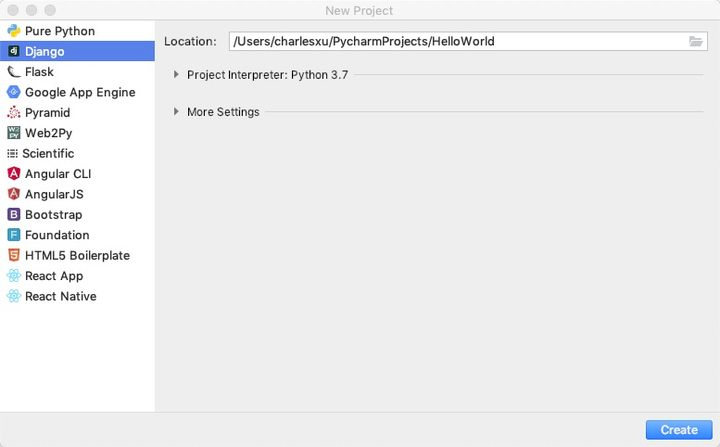Select Angular CLI label
This screenshot has height=447, width=720.
[58, 174]
